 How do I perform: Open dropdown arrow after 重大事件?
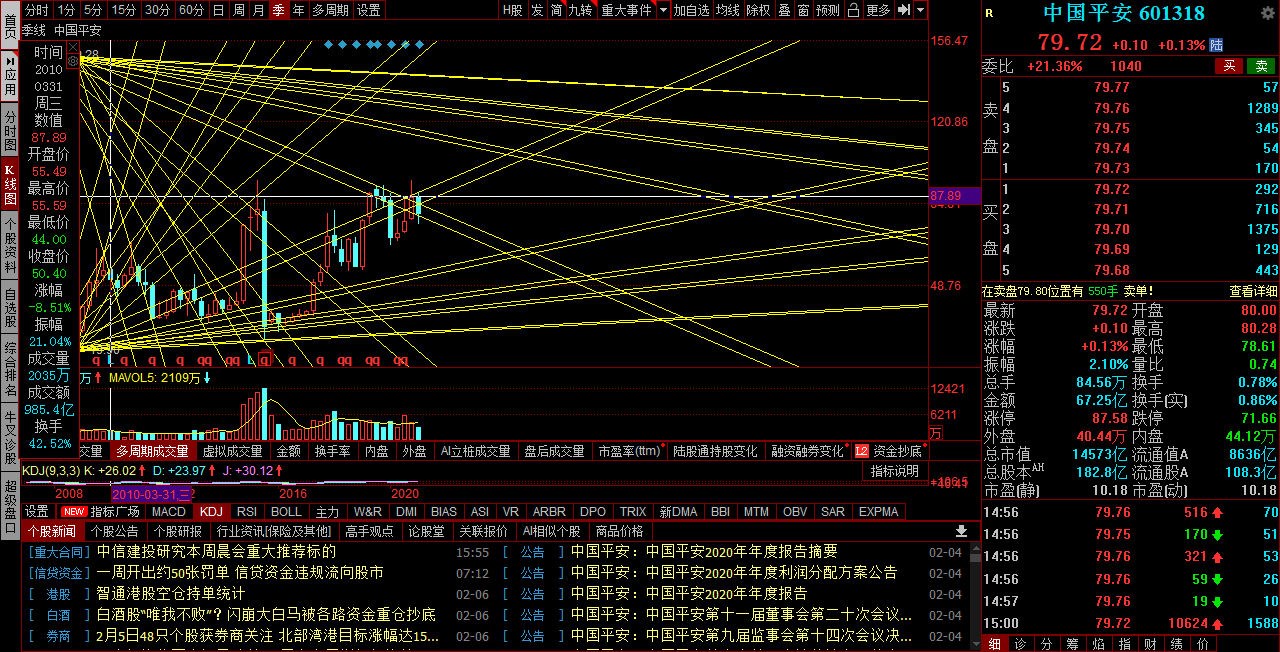pos(661,10)
